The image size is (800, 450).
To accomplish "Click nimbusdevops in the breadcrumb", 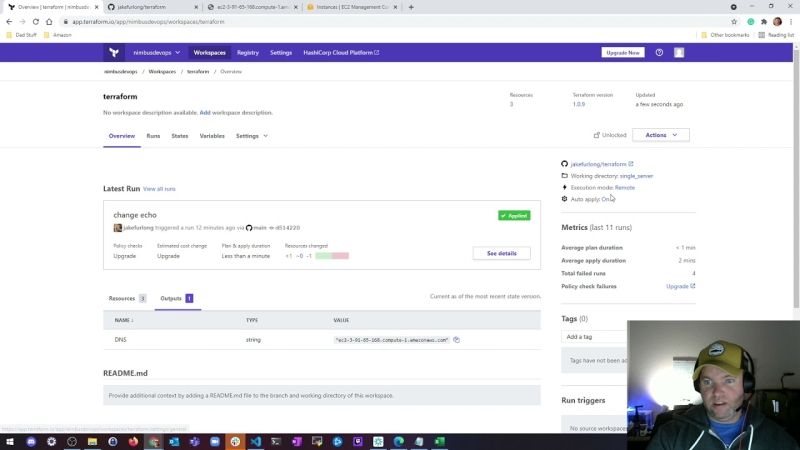I will 120,71.
